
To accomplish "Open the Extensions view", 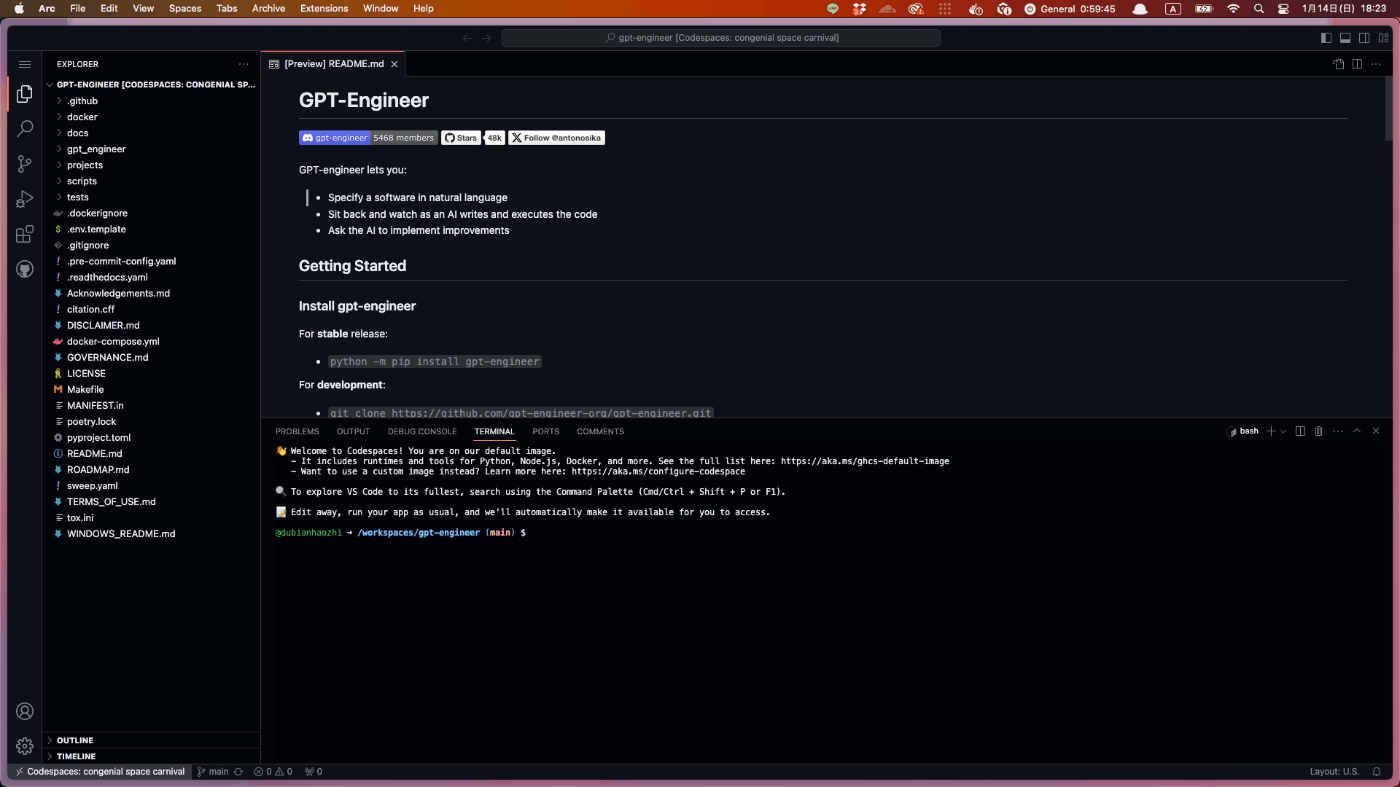I will tap(25, 235).
